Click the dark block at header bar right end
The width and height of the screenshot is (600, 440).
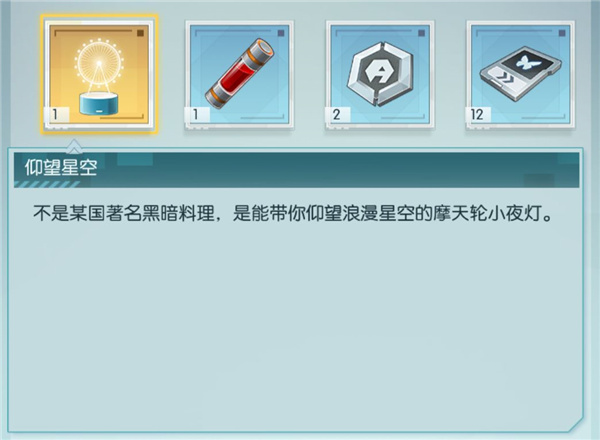point(538,180)
